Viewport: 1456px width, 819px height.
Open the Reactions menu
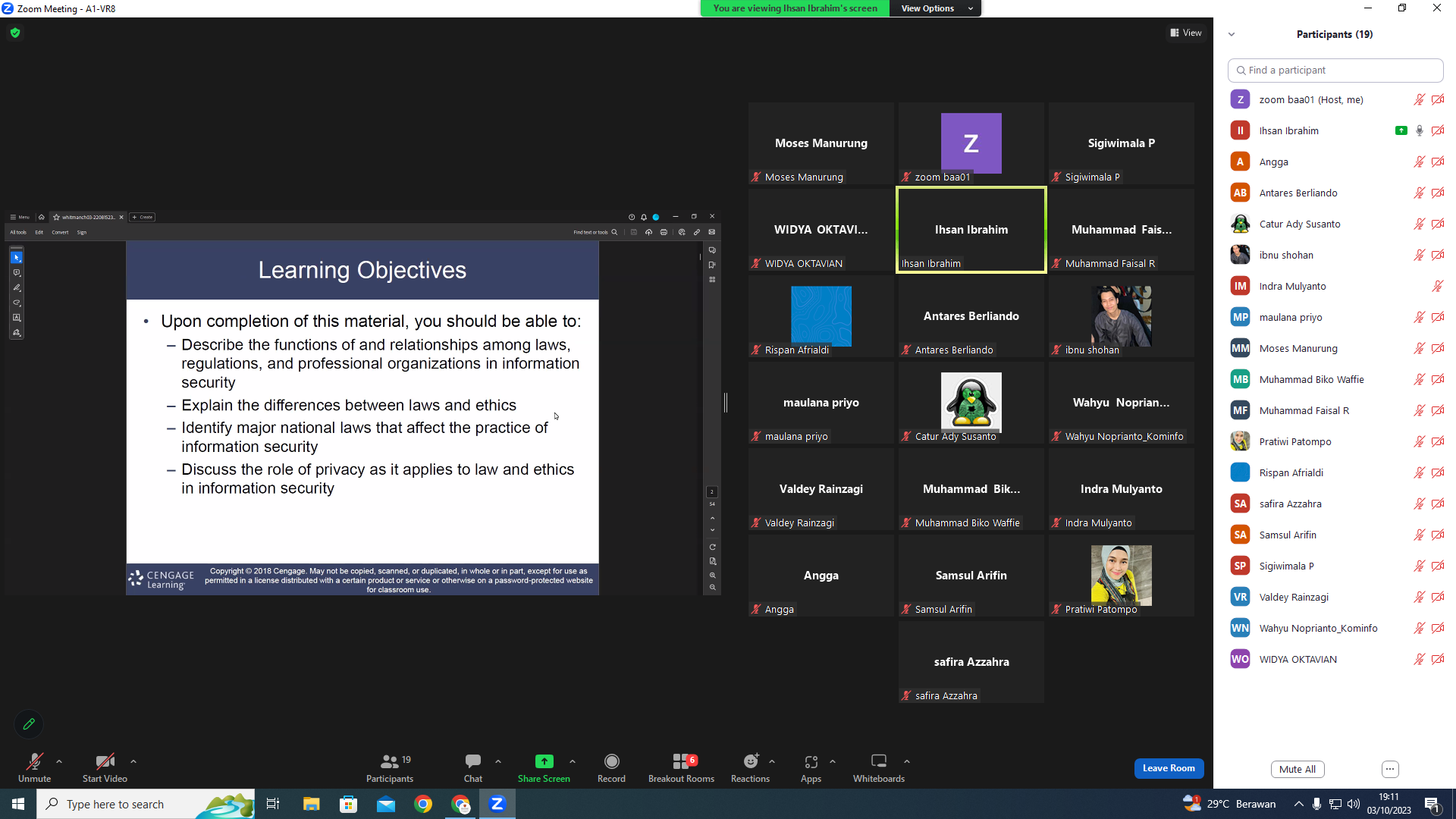(x=750, y=767)
